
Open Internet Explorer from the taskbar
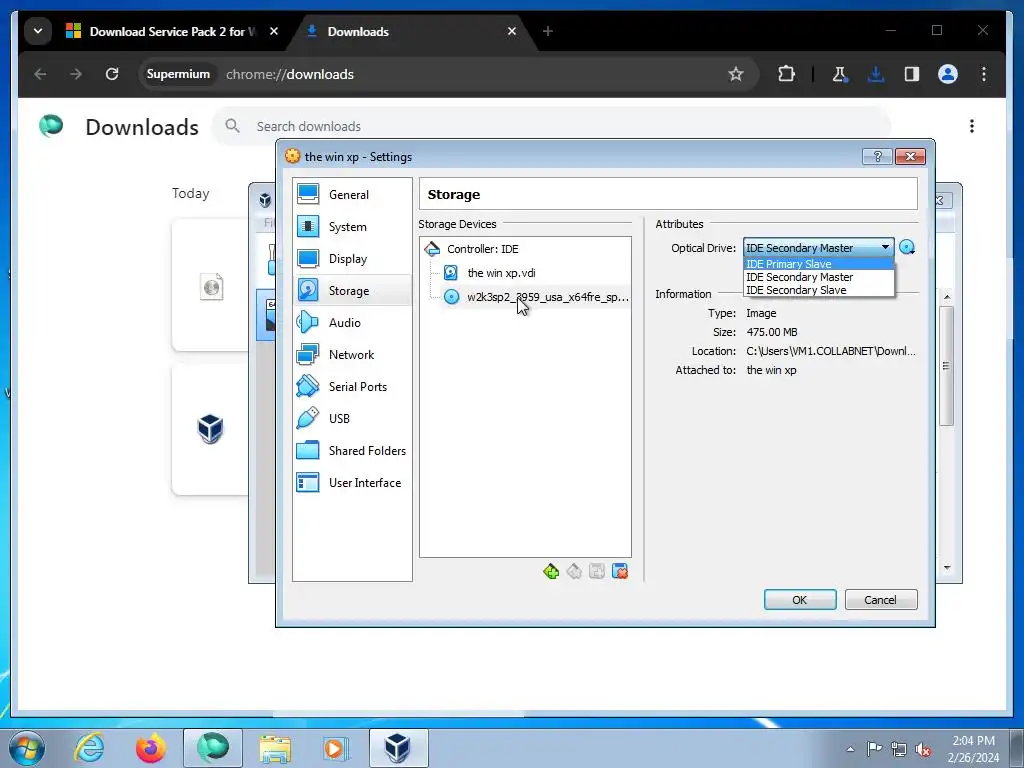[x=89, y=748]
